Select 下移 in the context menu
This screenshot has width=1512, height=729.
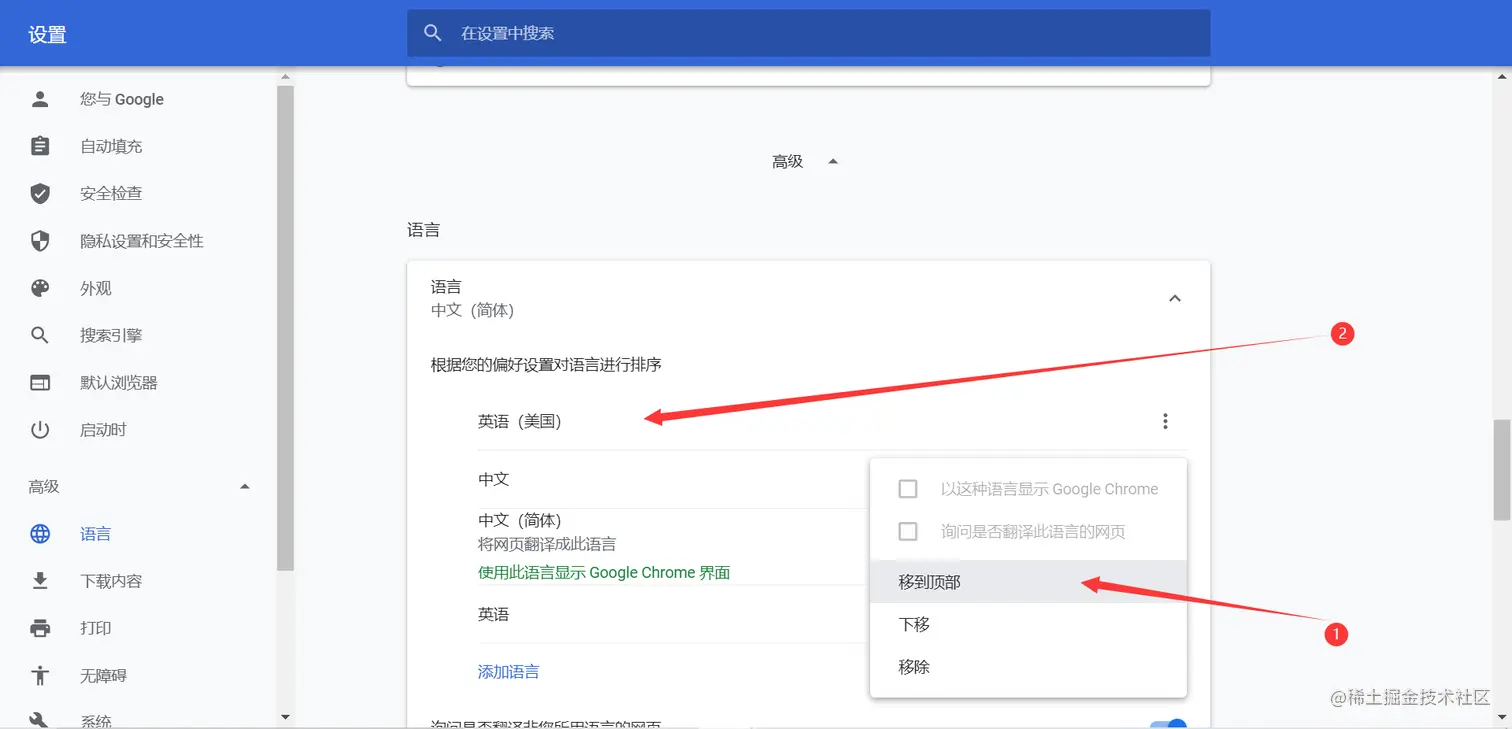pyautogui.click(x=1028, y=624)
